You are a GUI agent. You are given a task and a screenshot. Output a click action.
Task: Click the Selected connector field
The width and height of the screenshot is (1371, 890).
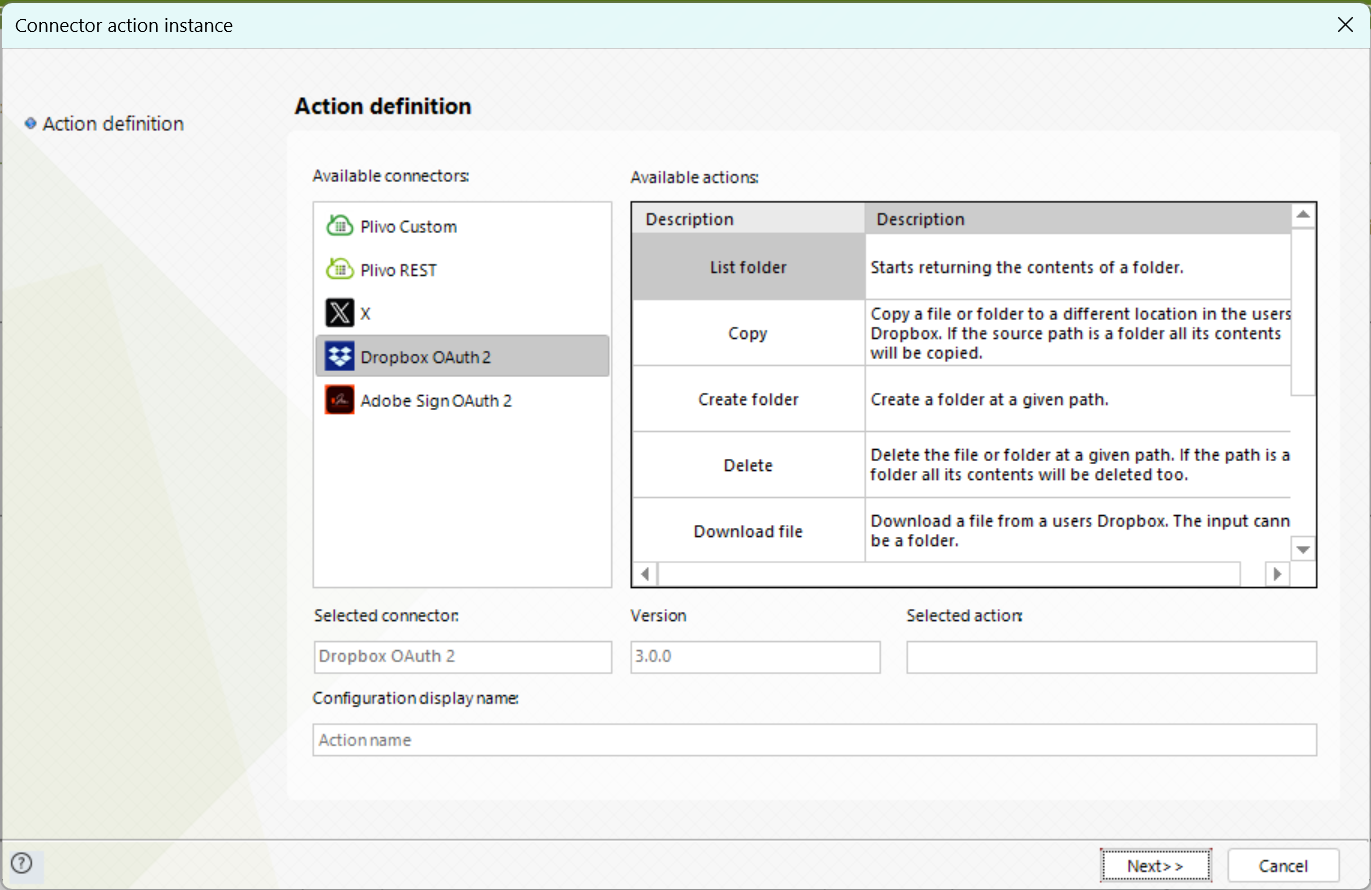click(462, 657)
